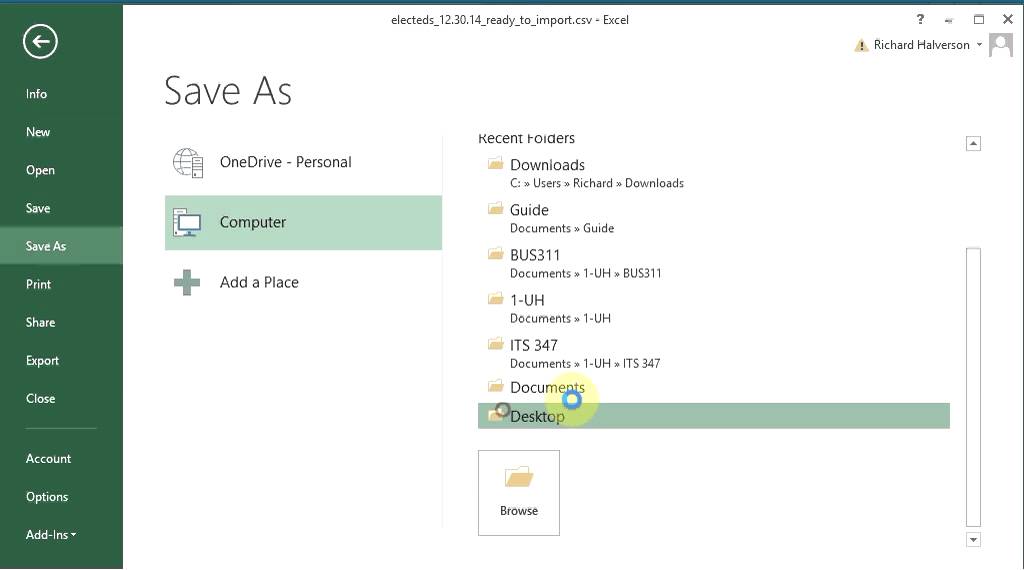1024x570 pixels.
Task: Minimize the Excel window
Action: click(x=949, y=20)
